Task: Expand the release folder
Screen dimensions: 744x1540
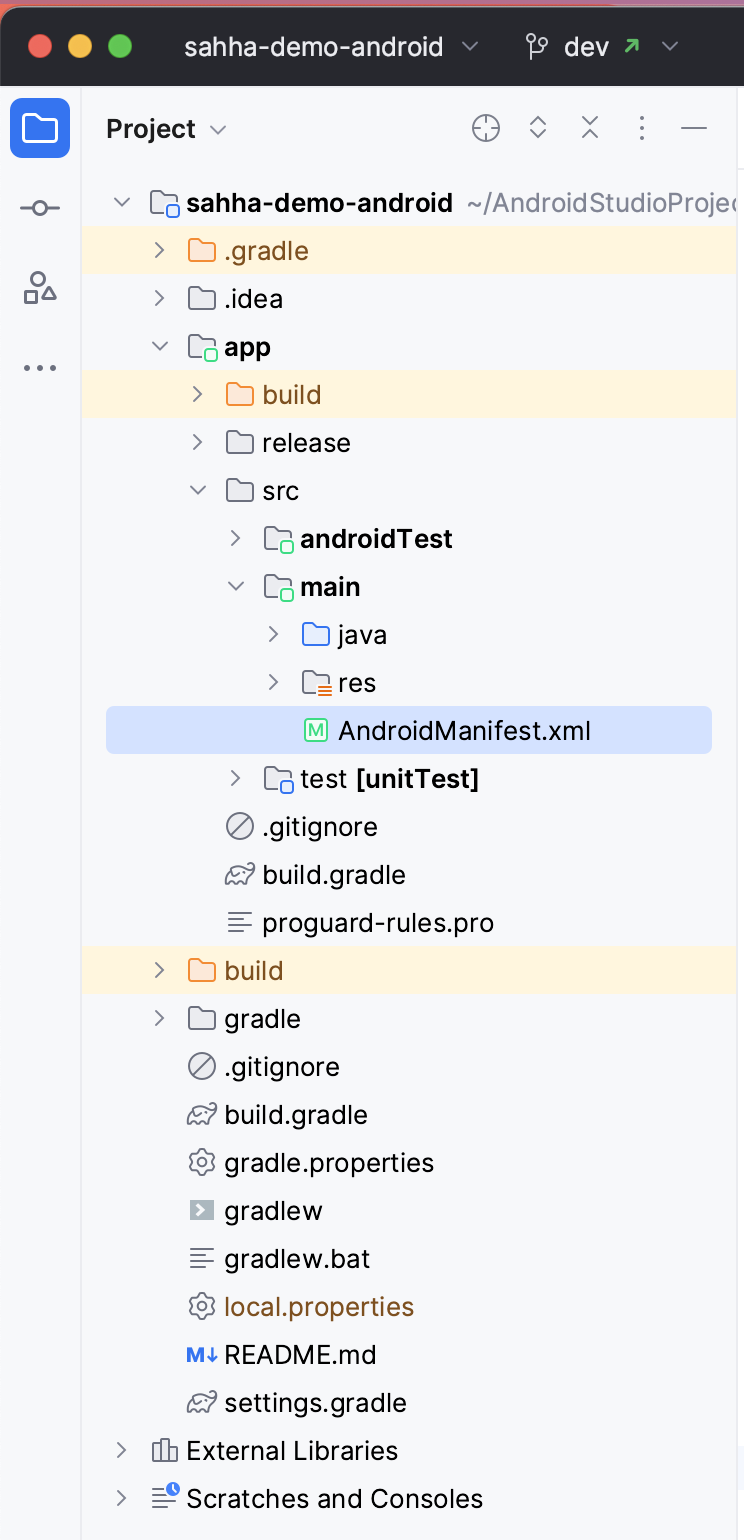Action: pyautogui.click(x=197, y=442)
